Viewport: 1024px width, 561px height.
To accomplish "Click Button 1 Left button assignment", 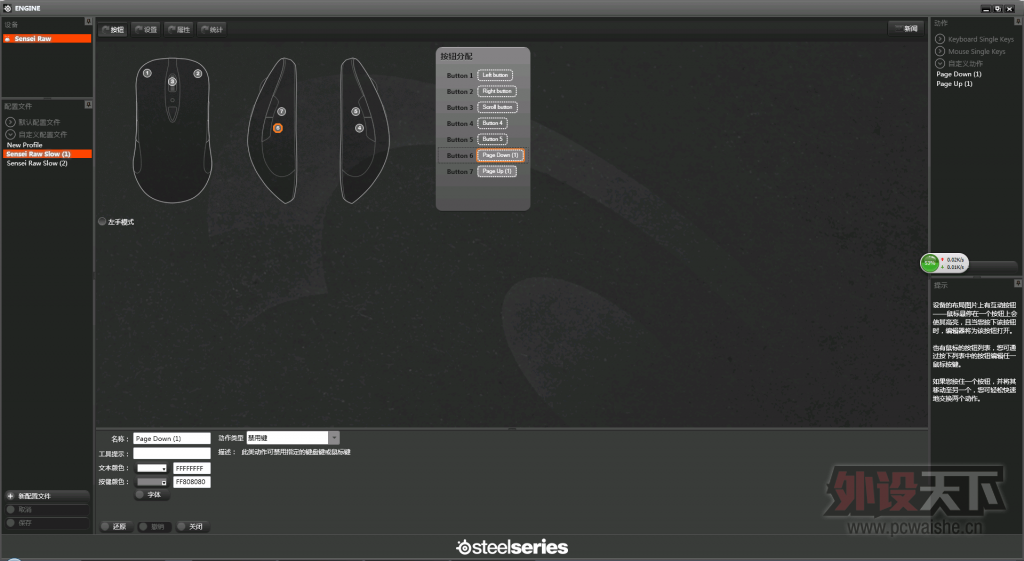I will 495,75.
